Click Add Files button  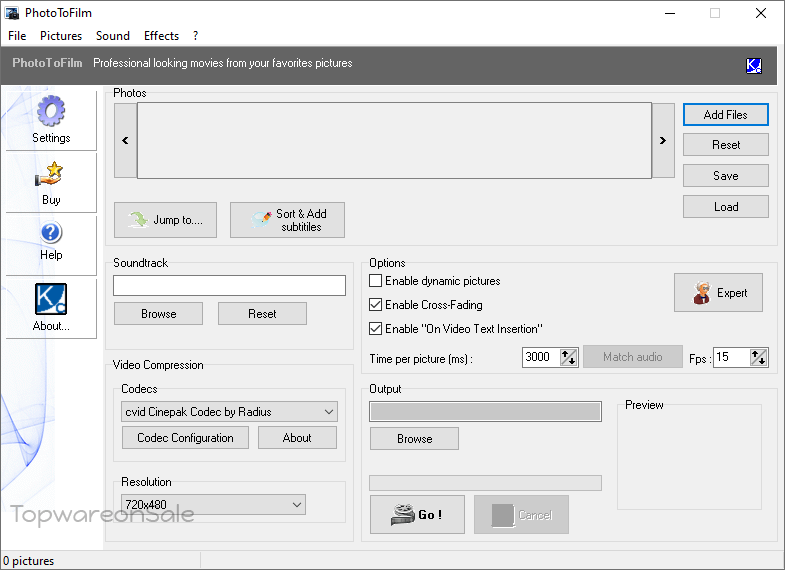click(725, 115)
